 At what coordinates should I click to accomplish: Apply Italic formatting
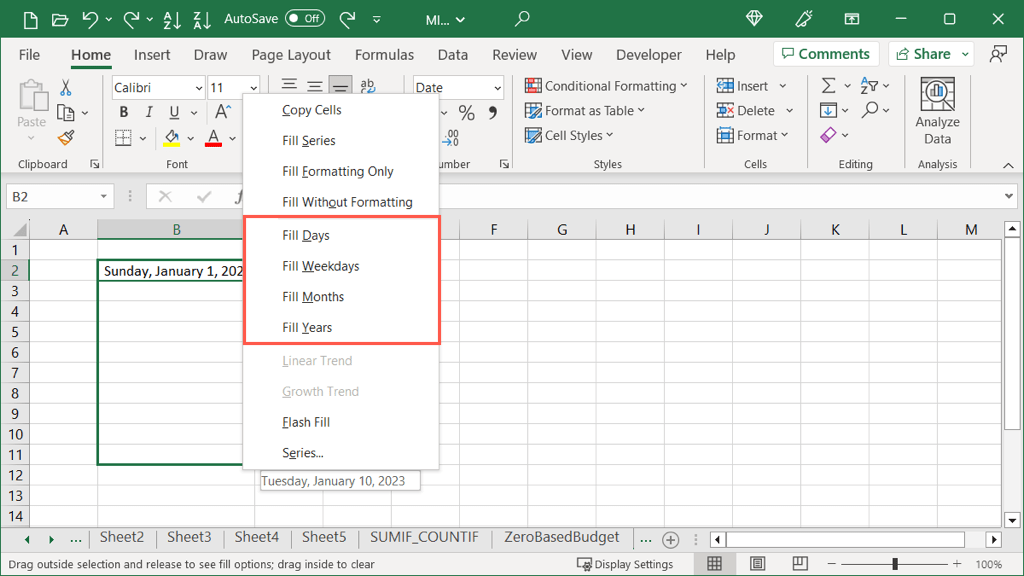tap(149, 113)
